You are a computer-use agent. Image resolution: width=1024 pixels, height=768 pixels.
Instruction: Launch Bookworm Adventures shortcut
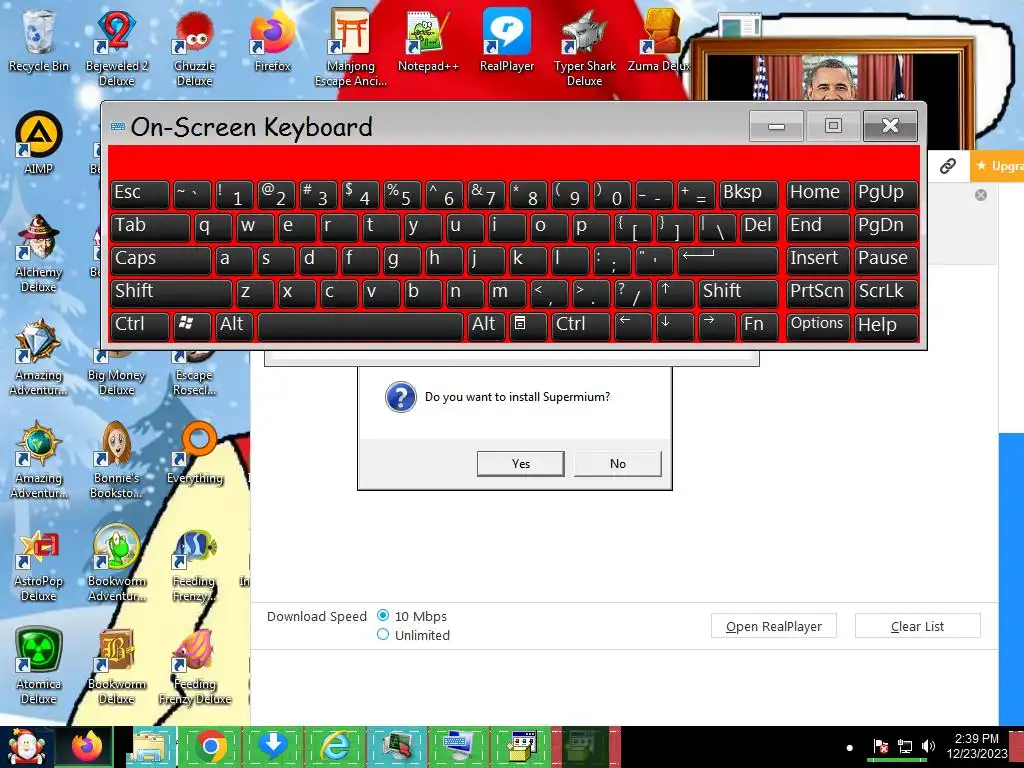point(117,563)
